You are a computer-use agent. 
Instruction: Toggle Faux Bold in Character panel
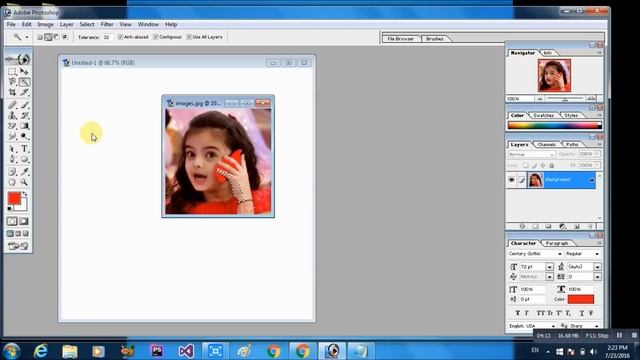pyautogui.click(x=518, y=313)
